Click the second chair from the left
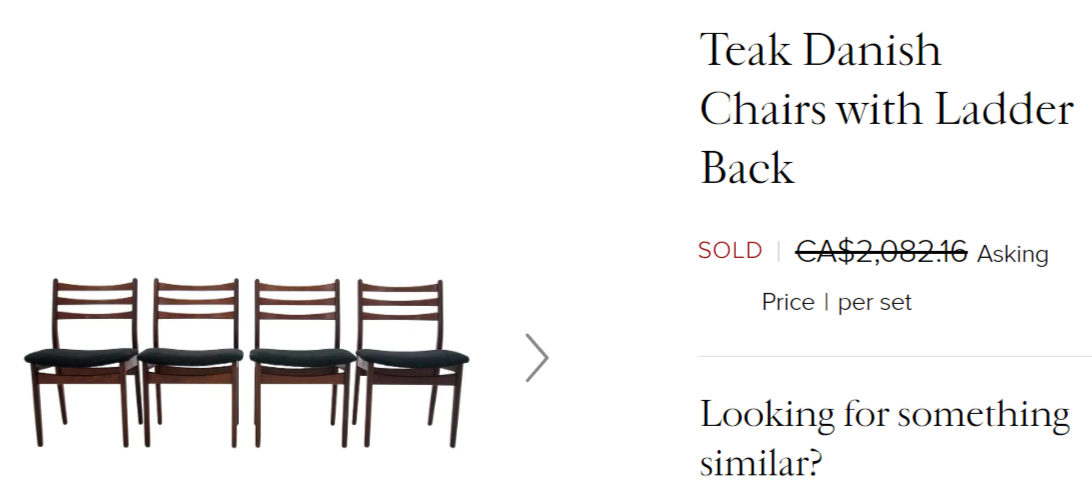The height and width of the screenshot is (493, 1092). click(x=193, y=360)
